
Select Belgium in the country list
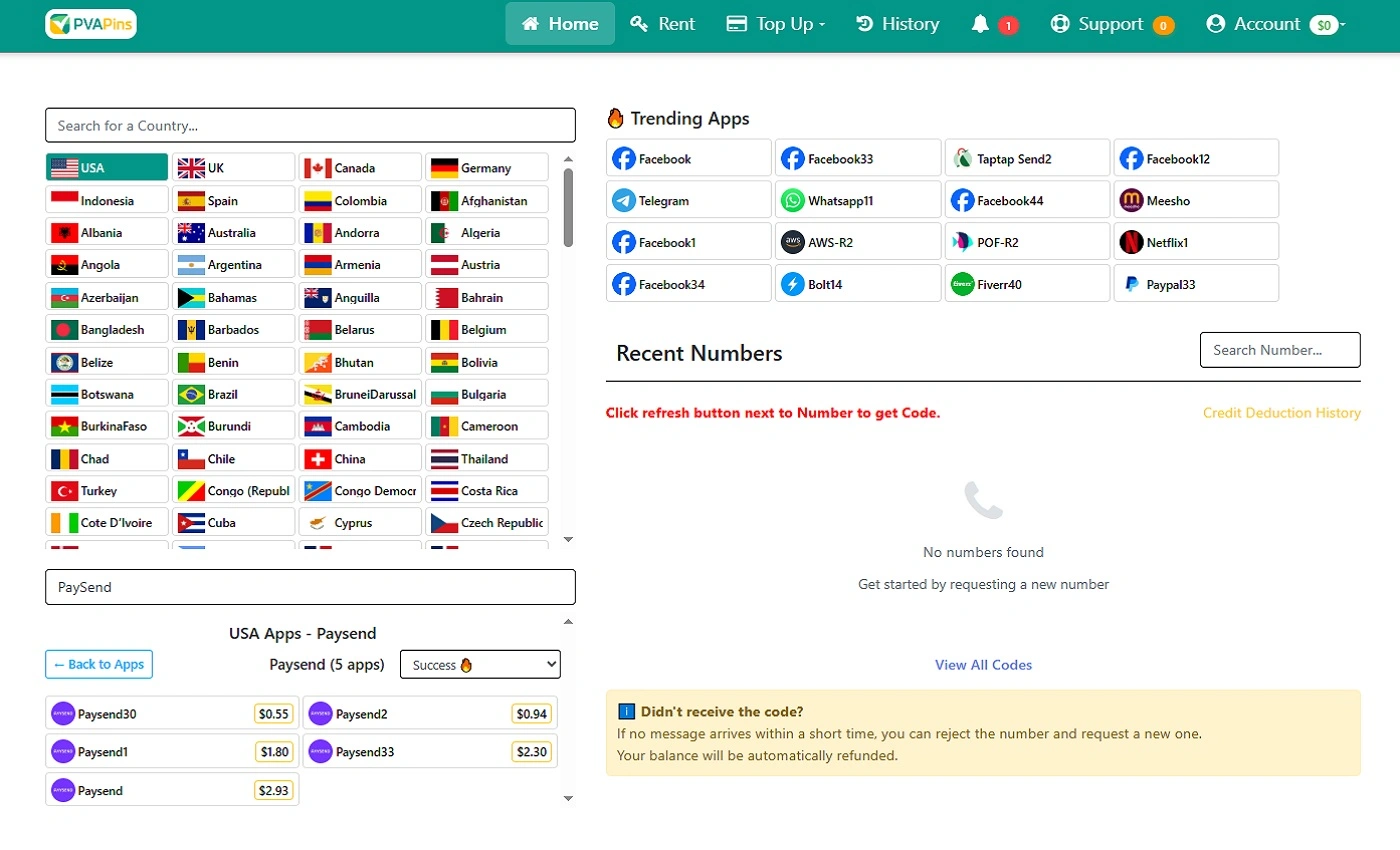(487, 329)
